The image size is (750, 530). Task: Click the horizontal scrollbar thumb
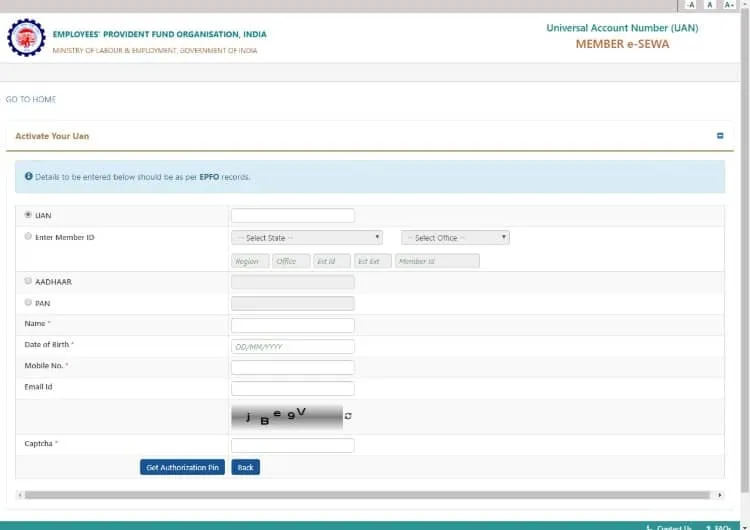coord(367,495)
